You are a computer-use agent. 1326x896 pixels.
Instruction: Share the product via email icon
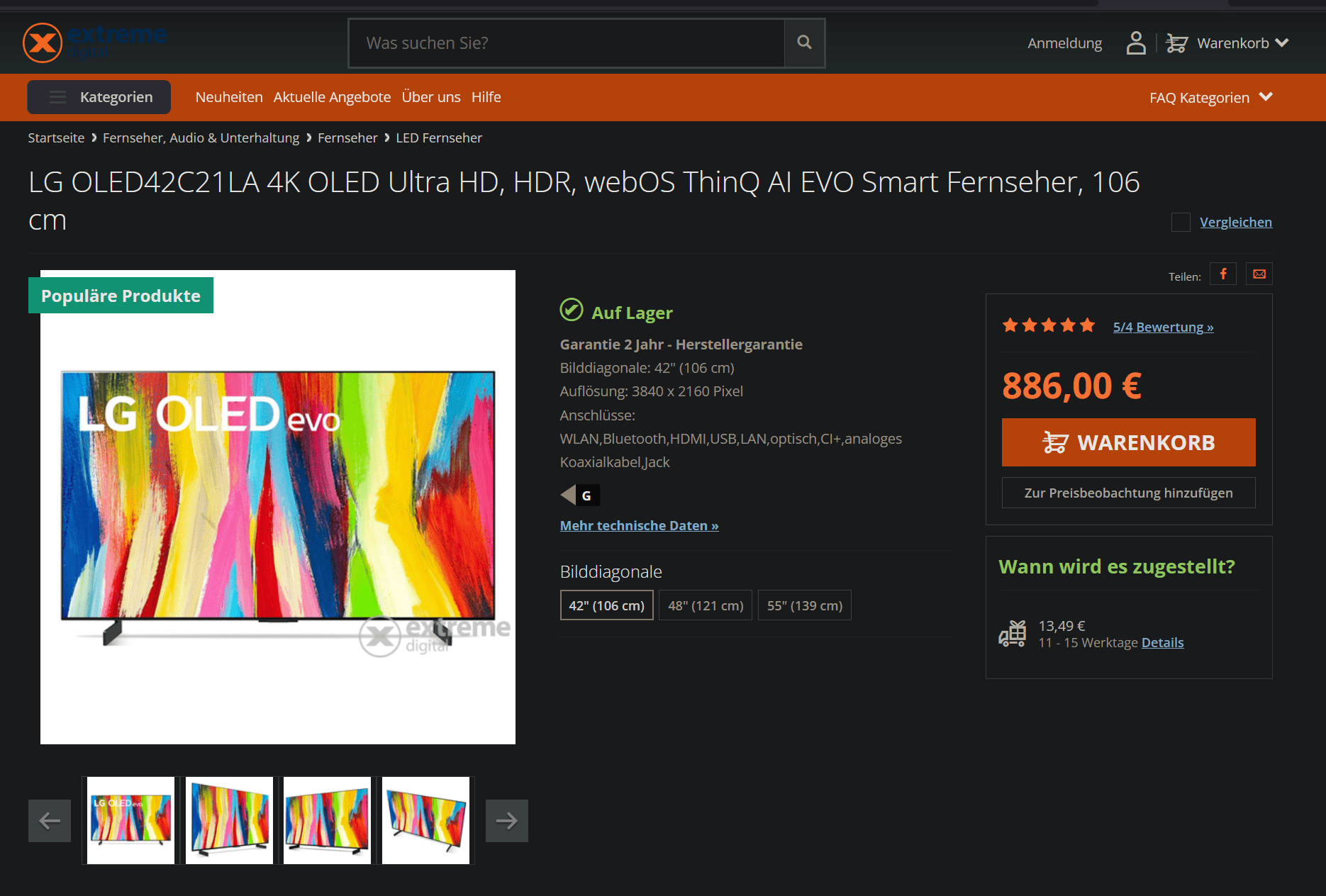pos(1259,274)
